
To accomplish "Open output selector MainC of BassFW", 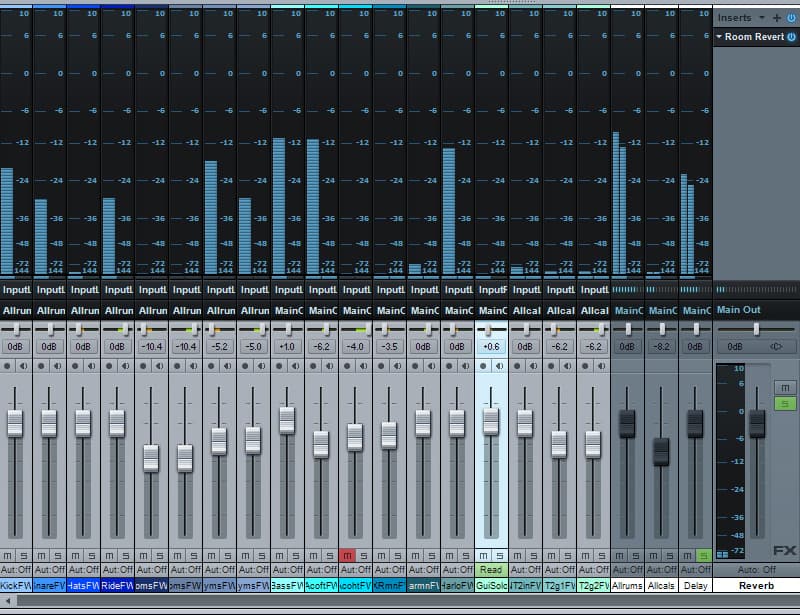I will (288, 310).
